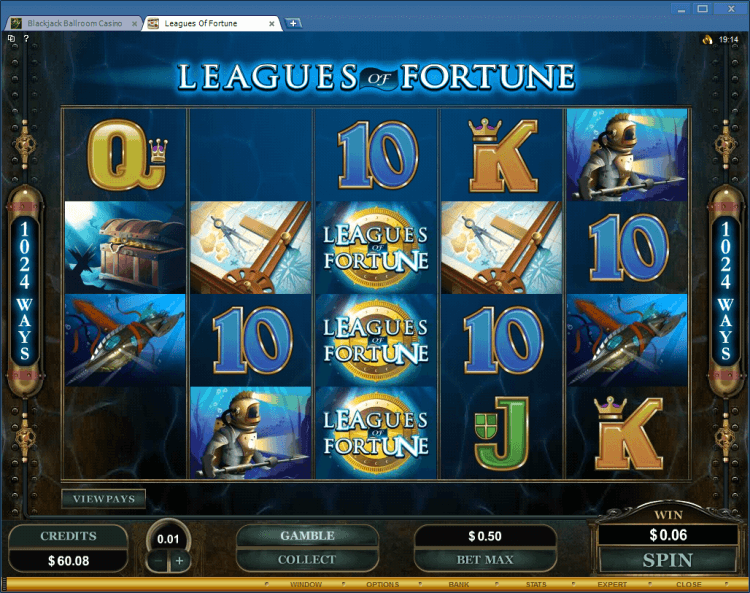Click the SPIN button

click(x=667, y=560)
